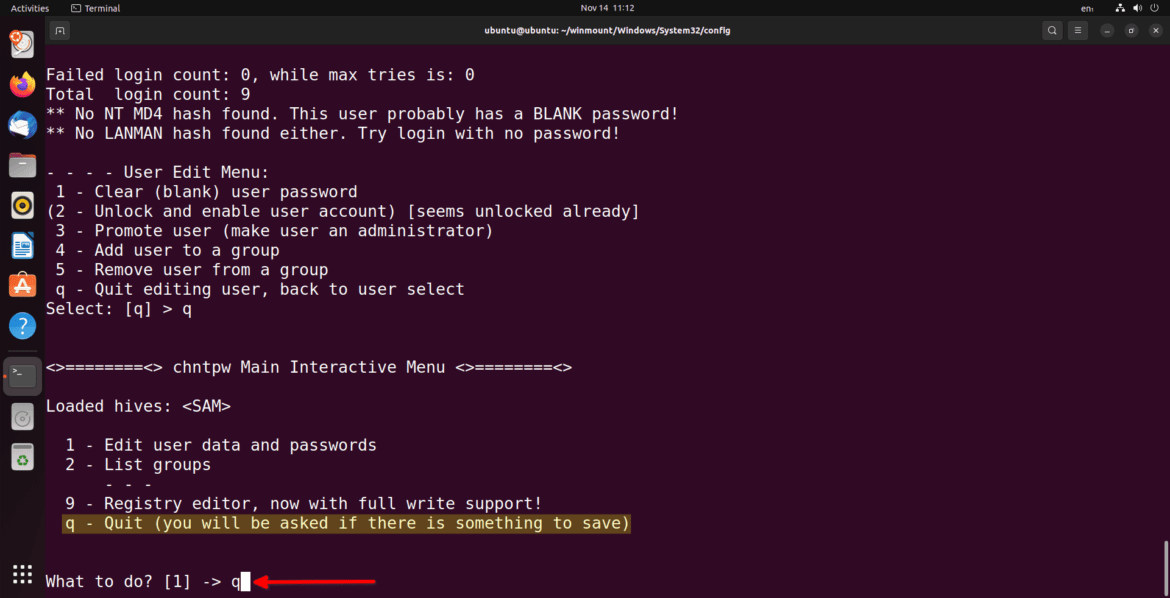This screenshot has height=598, width=1170.
Task: Click the search magnifier in the terminal header
Action: coord(1052,30)
